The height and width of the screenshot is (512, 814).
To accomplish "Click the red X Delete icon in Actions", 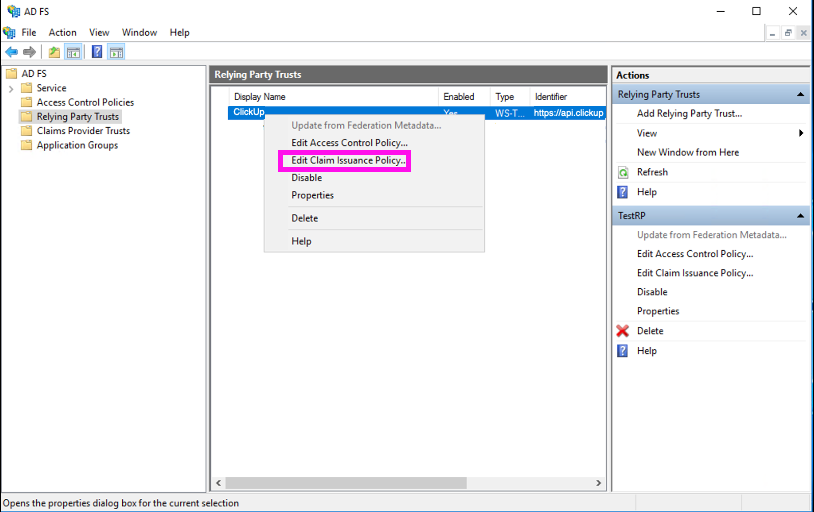I will 623,331.
